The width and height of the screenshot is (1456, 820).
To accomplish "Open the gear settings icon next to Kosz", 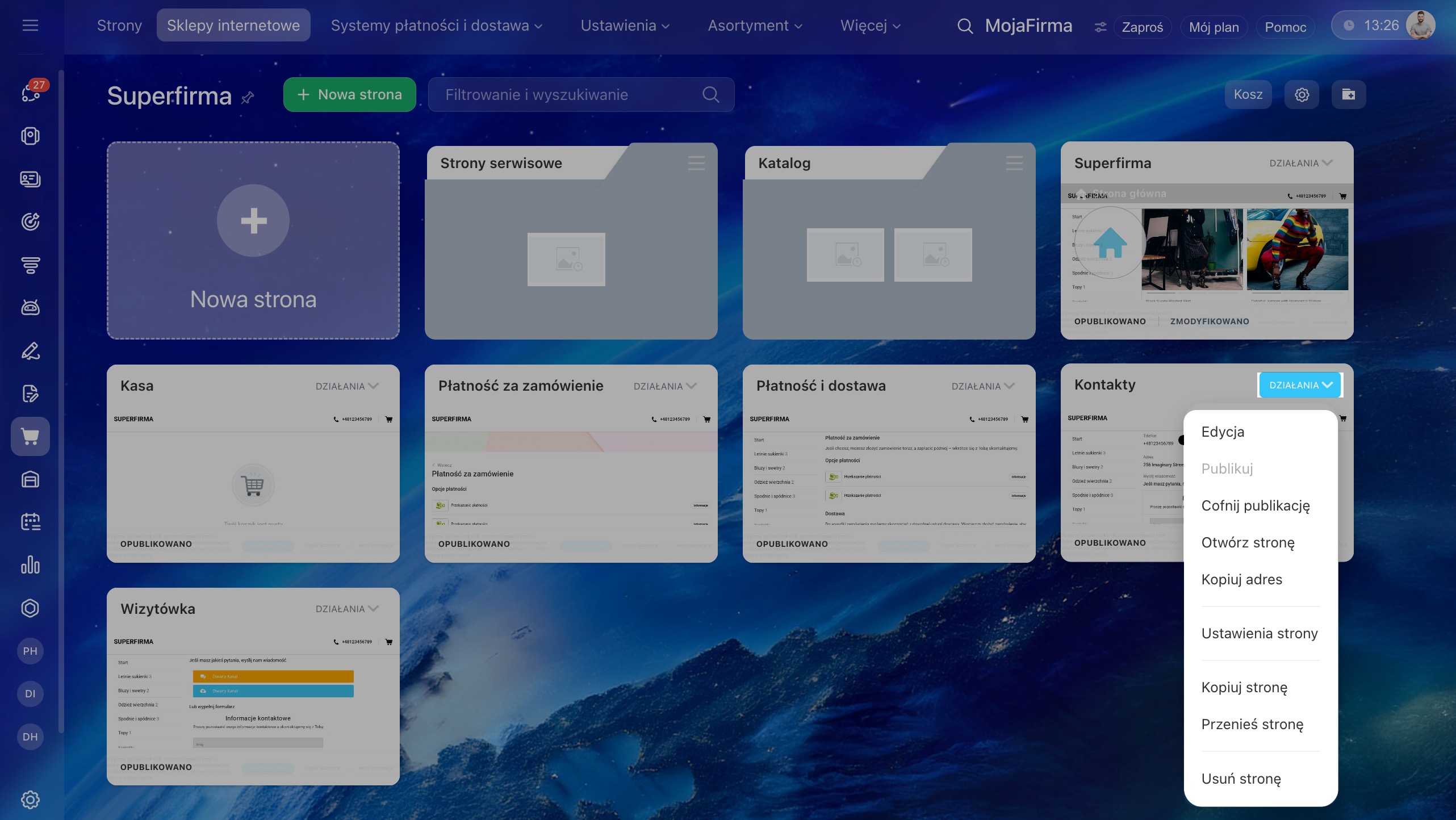I will [x=1302, y=94].
